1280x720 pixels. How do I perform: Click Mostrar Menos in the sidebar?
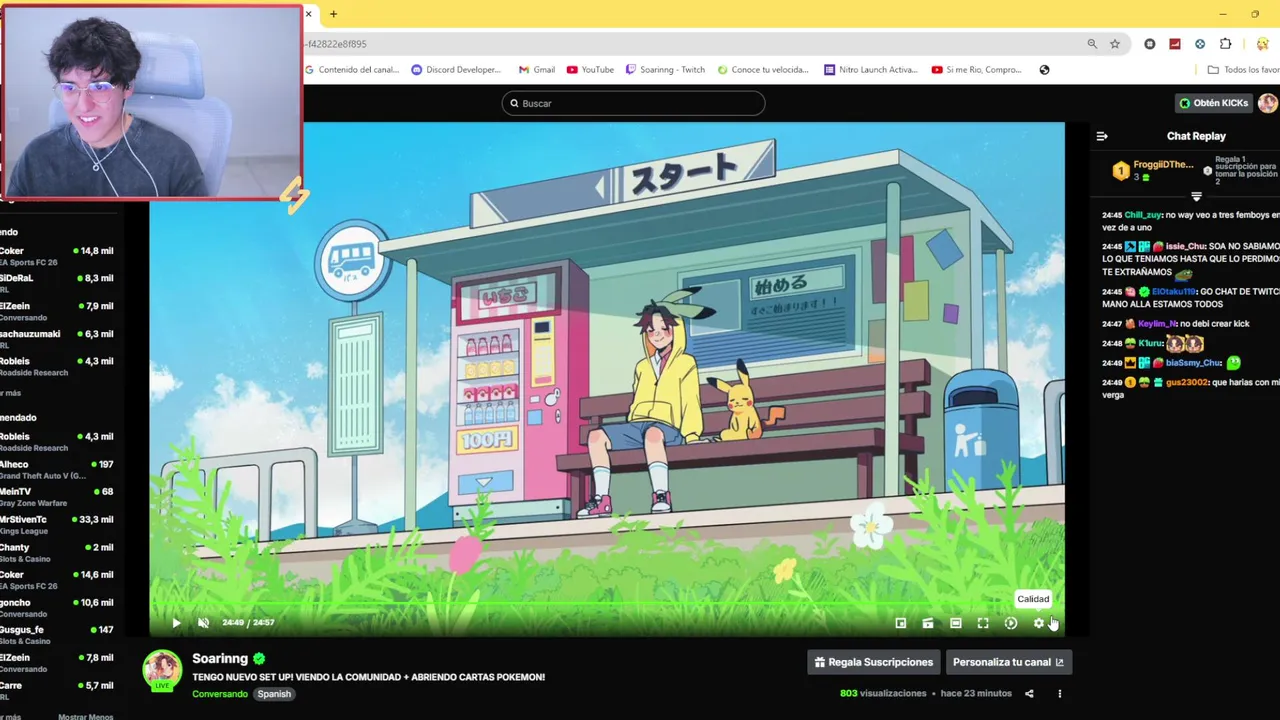(86, 716)
